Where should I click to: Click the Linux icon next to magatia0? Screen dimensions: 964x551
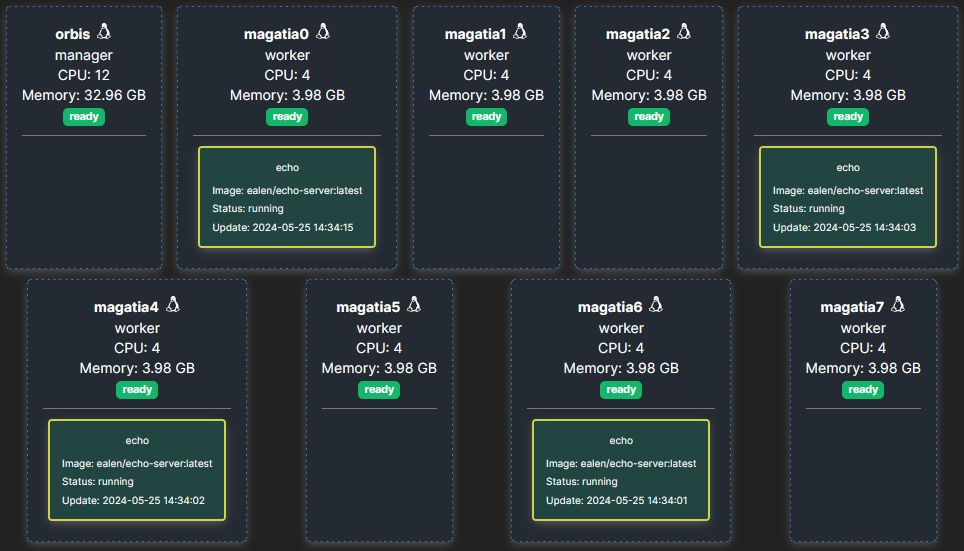click(x=323, y=32)
